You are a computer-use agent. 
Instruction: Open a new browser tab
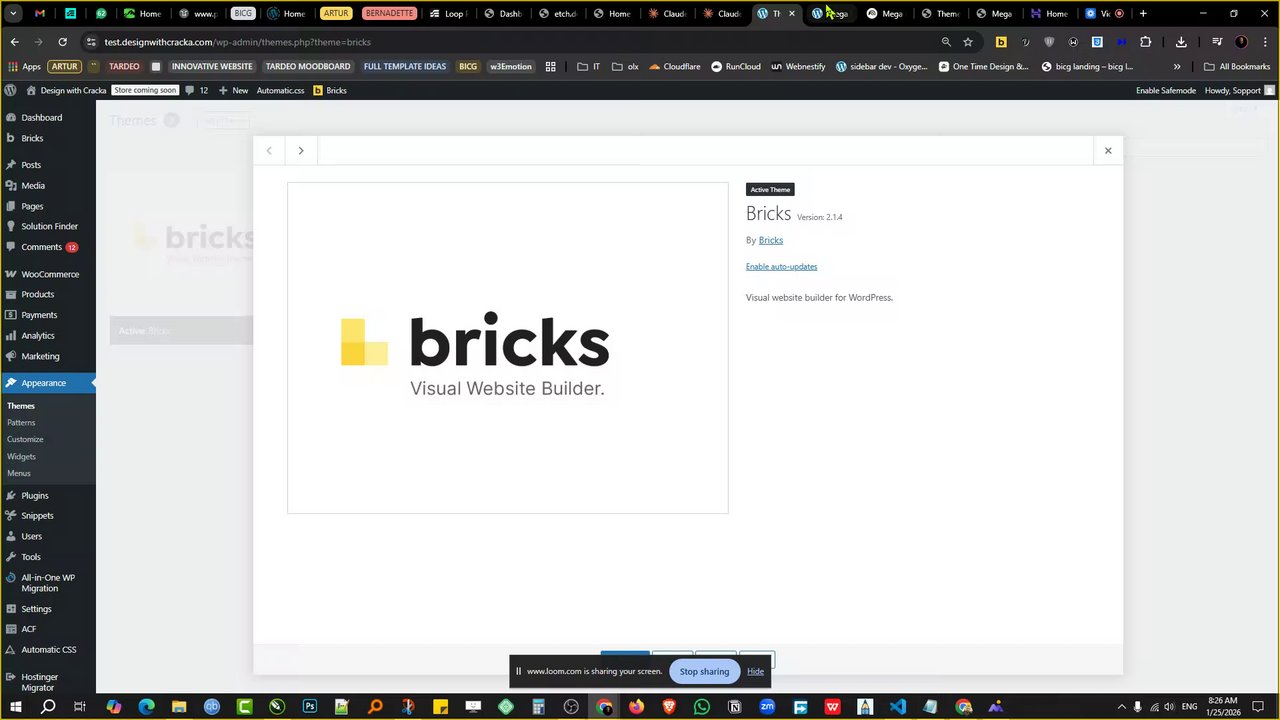pyautogui.click(x=1143, y=14)
